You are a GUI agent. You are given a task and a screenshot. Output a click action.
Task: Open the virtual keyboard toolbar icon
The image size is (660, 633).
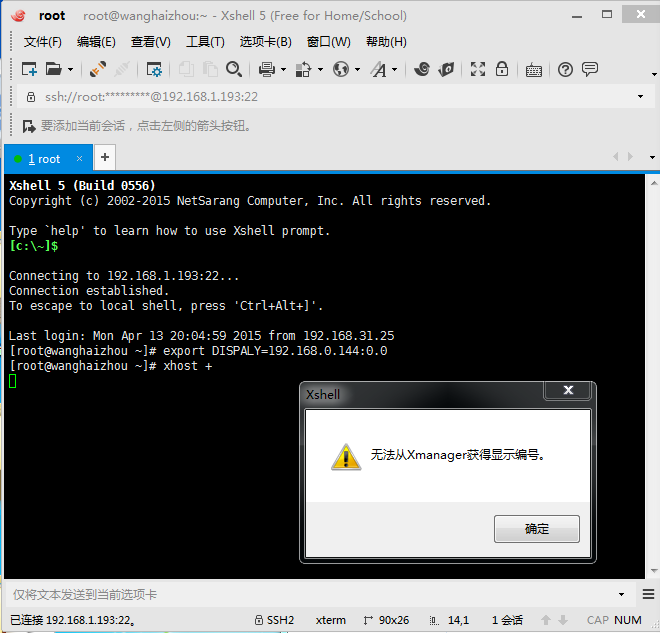pyautogui.click(x=534, y=69)
